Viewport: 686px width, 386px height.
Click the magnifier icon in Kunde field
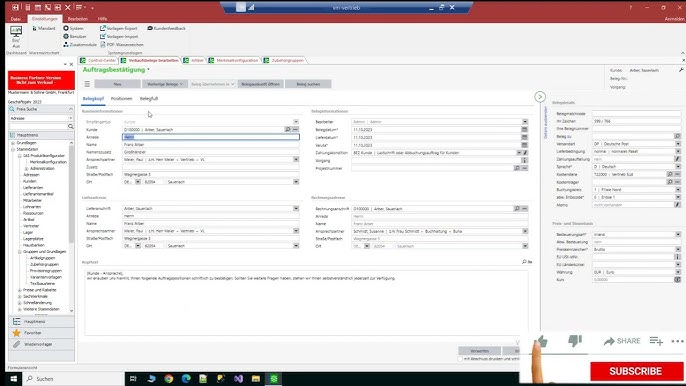pyautogui.click(x=287, y=130)
